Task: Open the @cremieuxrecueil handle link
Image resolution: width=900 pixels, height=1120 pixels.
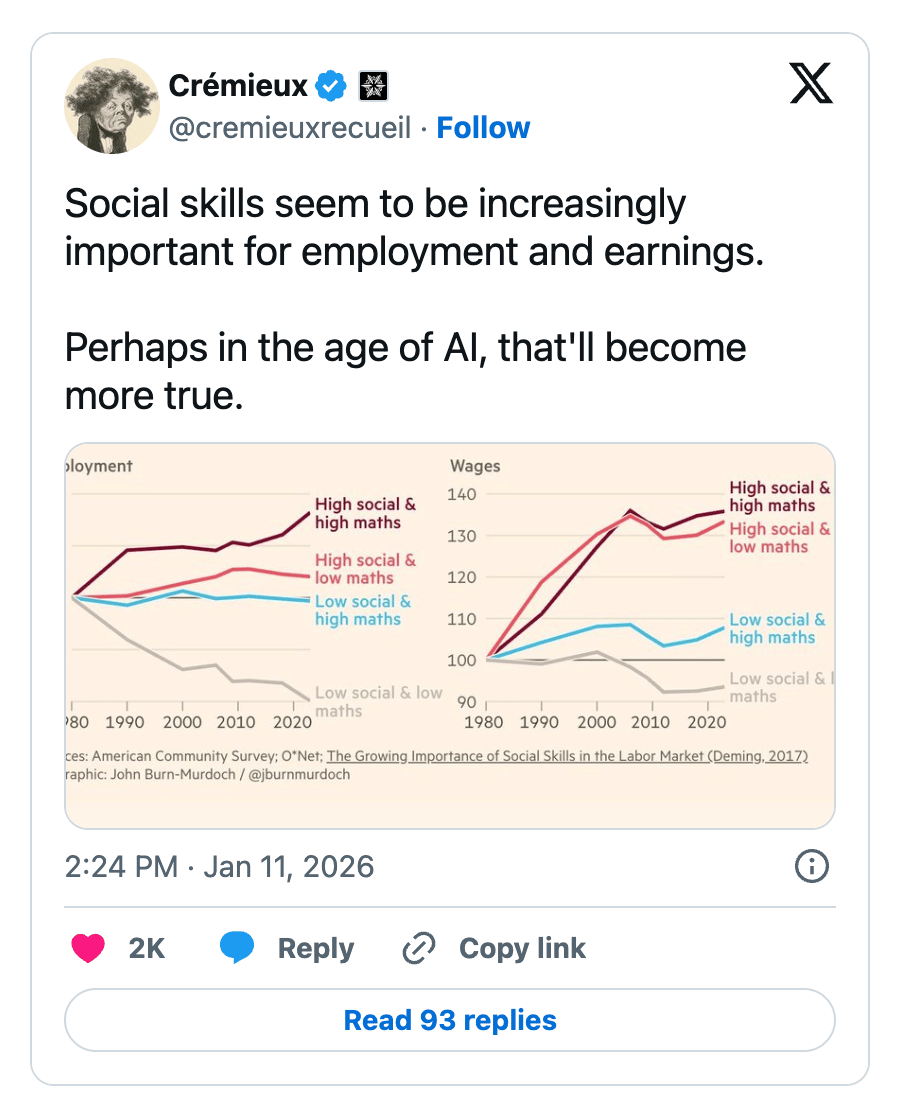Action: (289, 128)
